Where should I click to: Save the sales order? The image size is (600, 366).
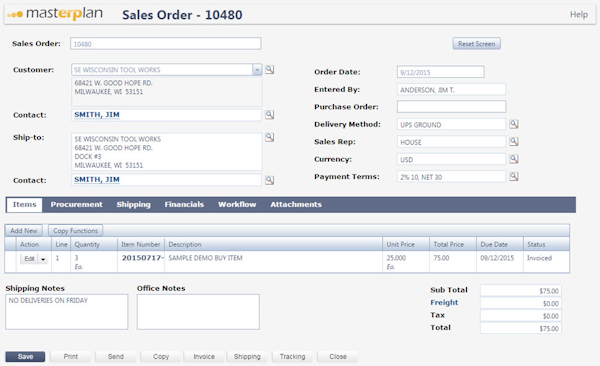[25, 357]
